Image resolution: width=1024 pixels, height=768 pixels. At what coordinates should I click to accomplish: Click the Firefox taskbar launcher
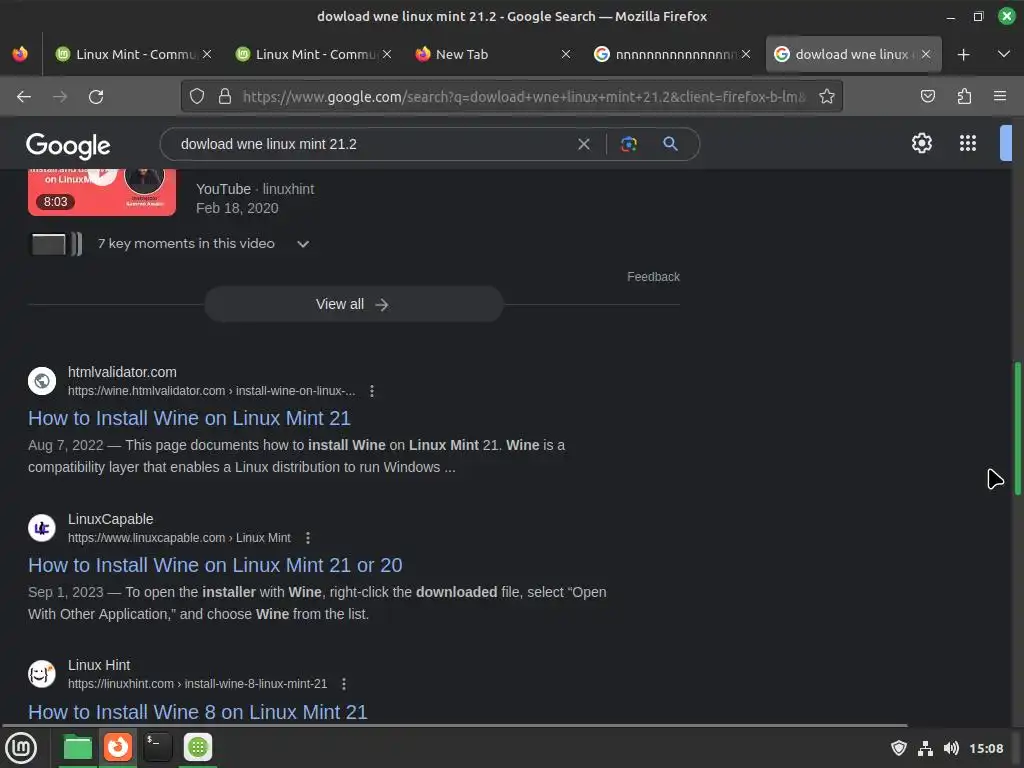point(118,747)
